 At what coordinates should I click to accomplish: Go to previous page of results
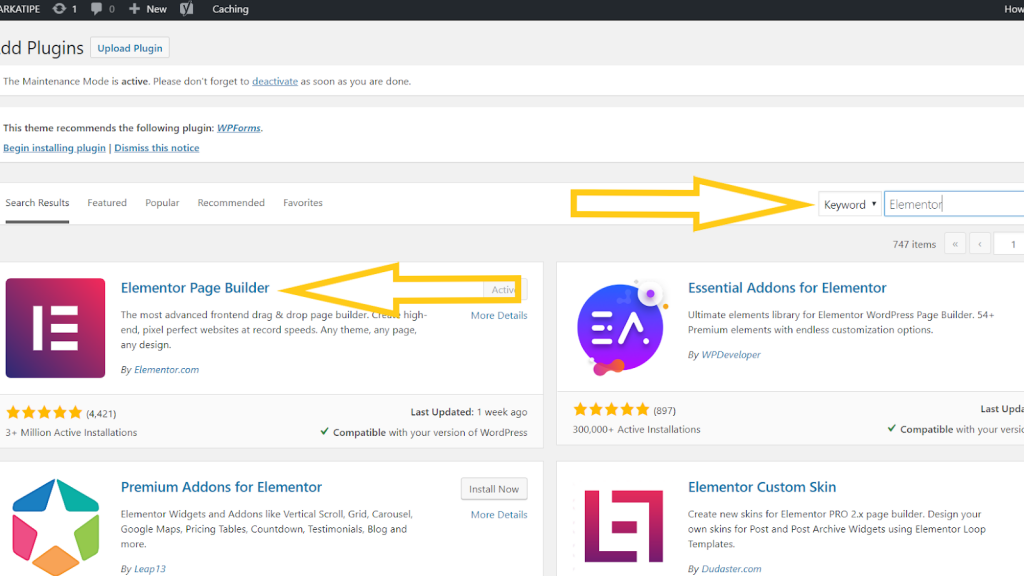(980, 244)
